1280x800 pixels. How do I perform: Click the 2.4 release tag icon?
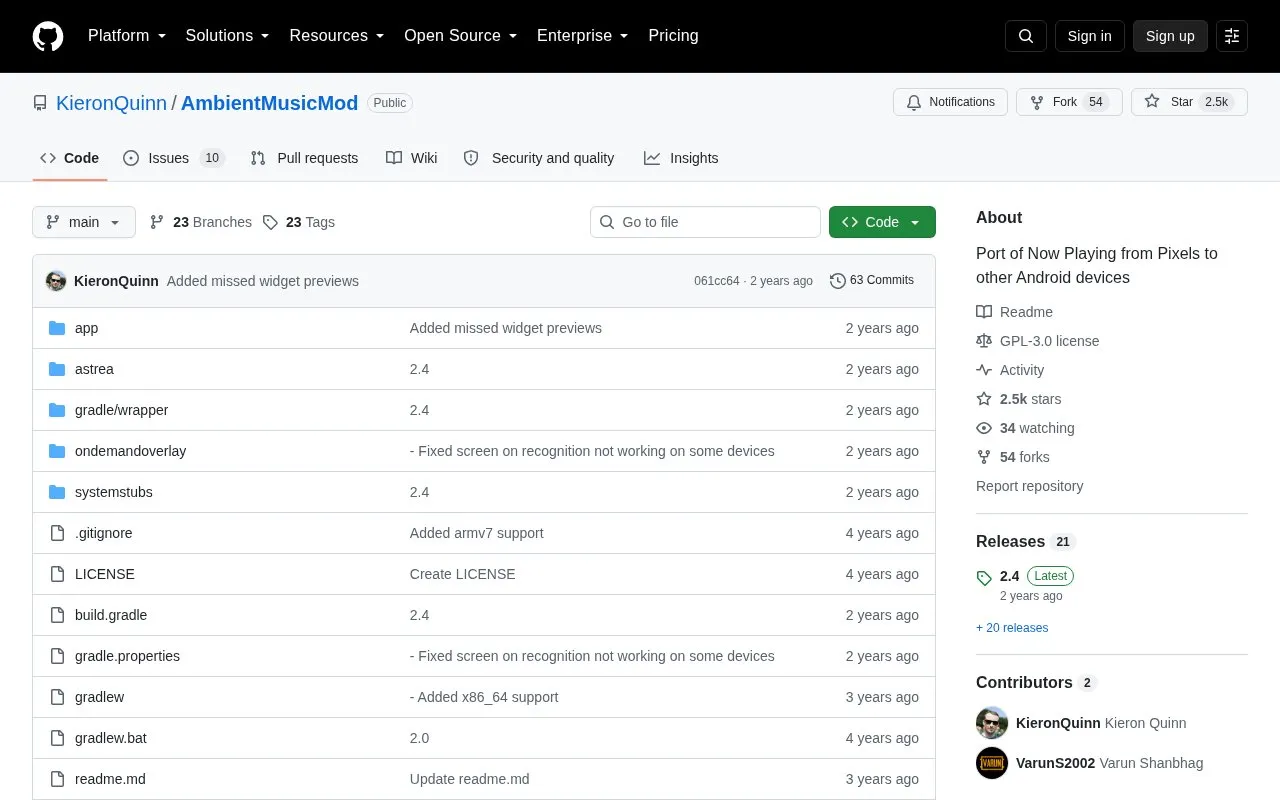tap(984, 577)
